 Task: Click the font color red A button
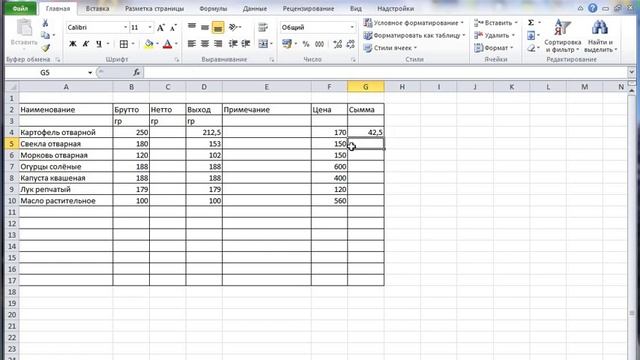167,44
